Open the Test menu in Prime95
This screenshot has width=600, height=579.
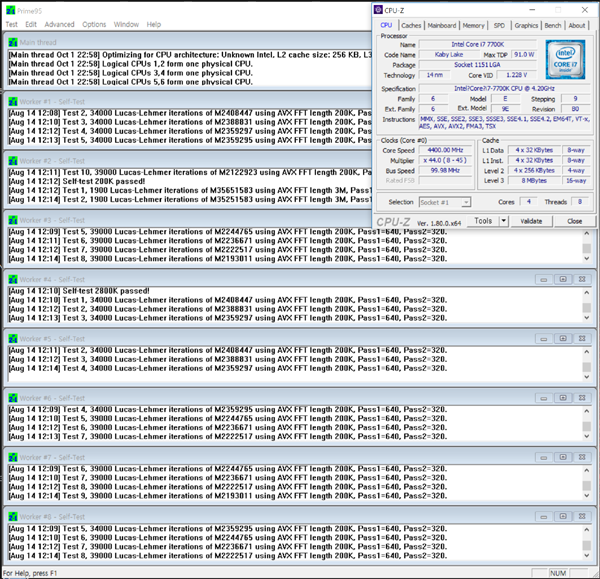coord(11,24)
